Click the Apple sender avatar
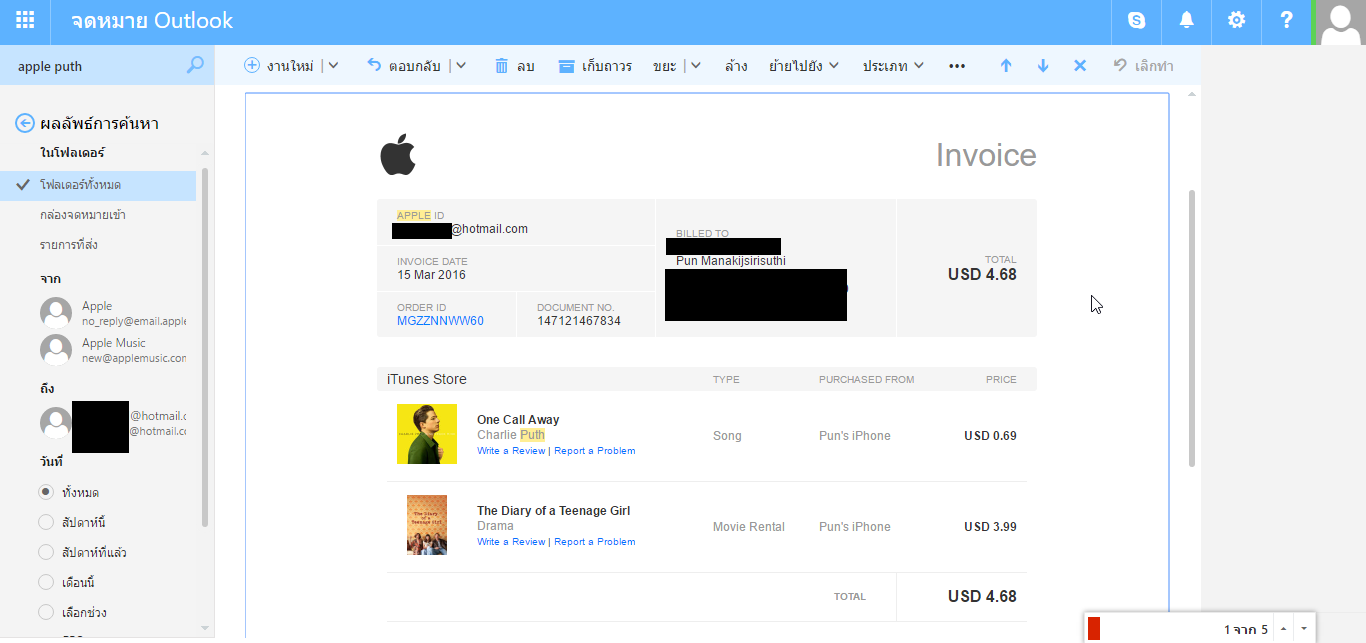The image size is (1366, 643). (56, 313)
